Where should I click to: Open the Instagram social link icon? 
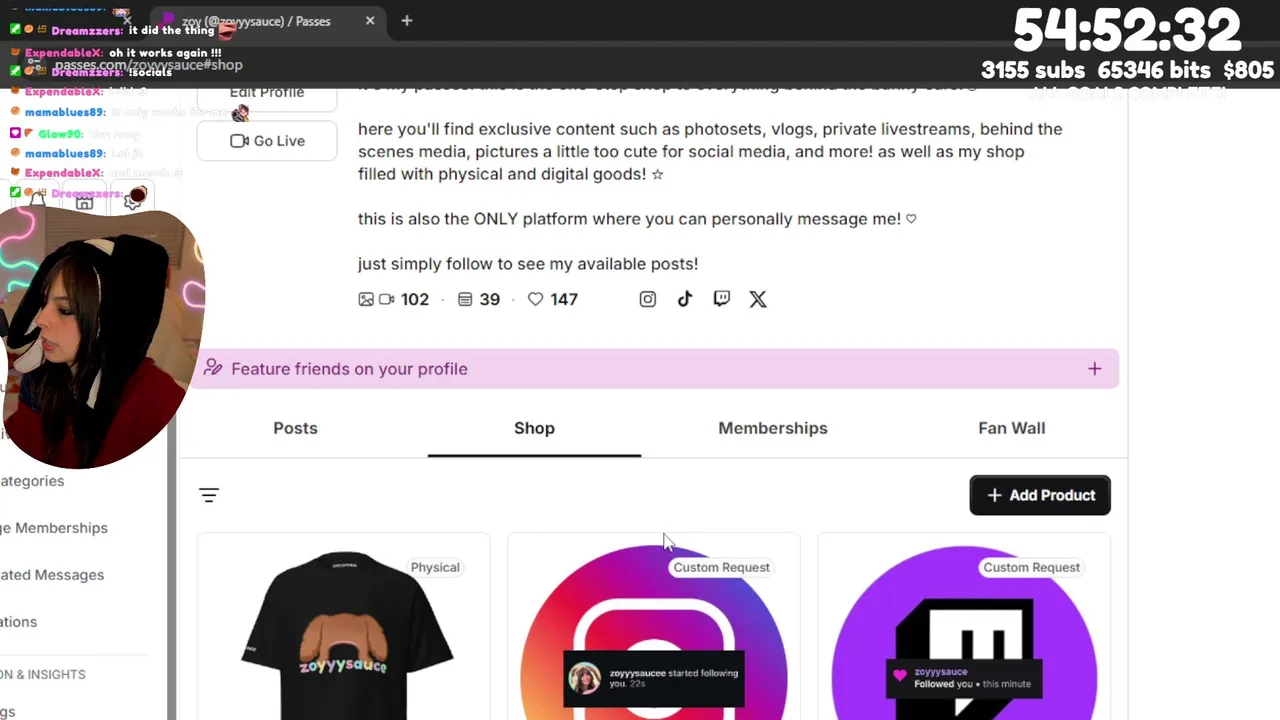coord(648,299)
